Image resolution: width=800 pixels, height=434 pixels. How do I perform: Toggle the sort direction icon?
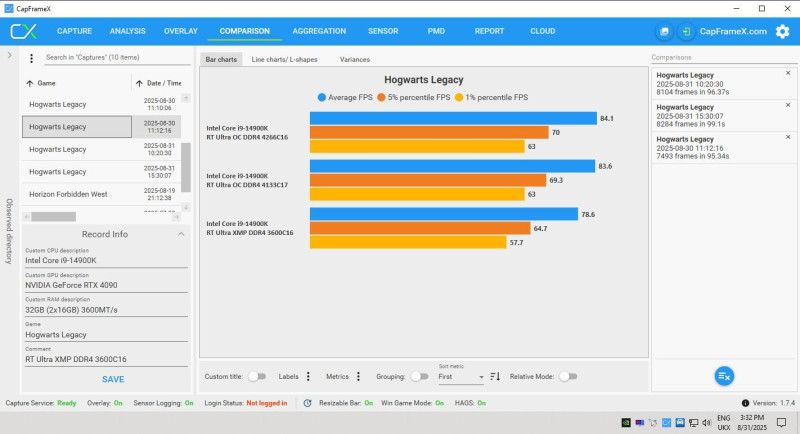pos(495,376)
